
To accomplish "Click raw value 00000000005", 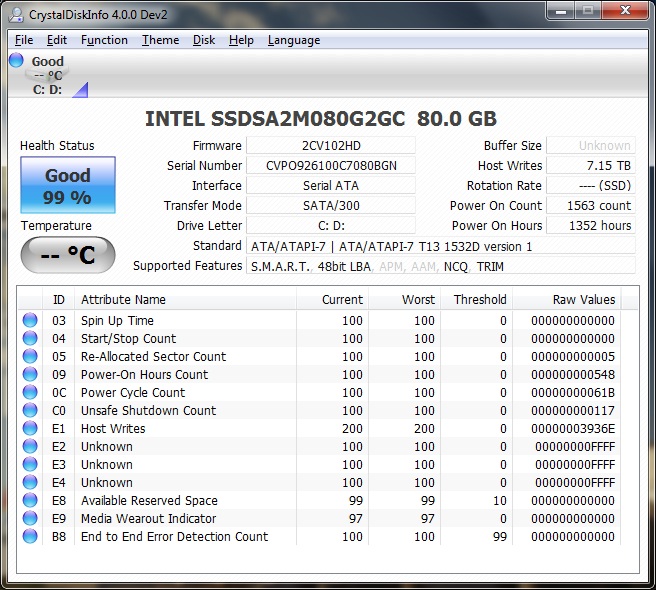I will [x=573, y=357].
